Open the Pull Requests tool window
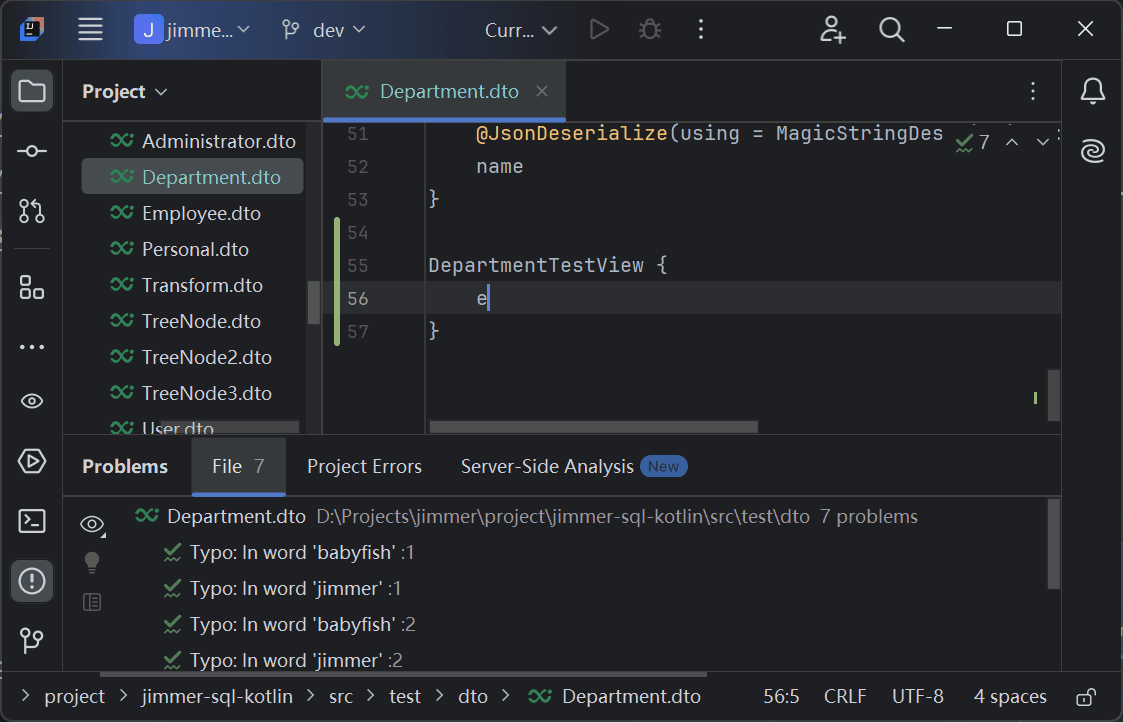 pos(32,211)
